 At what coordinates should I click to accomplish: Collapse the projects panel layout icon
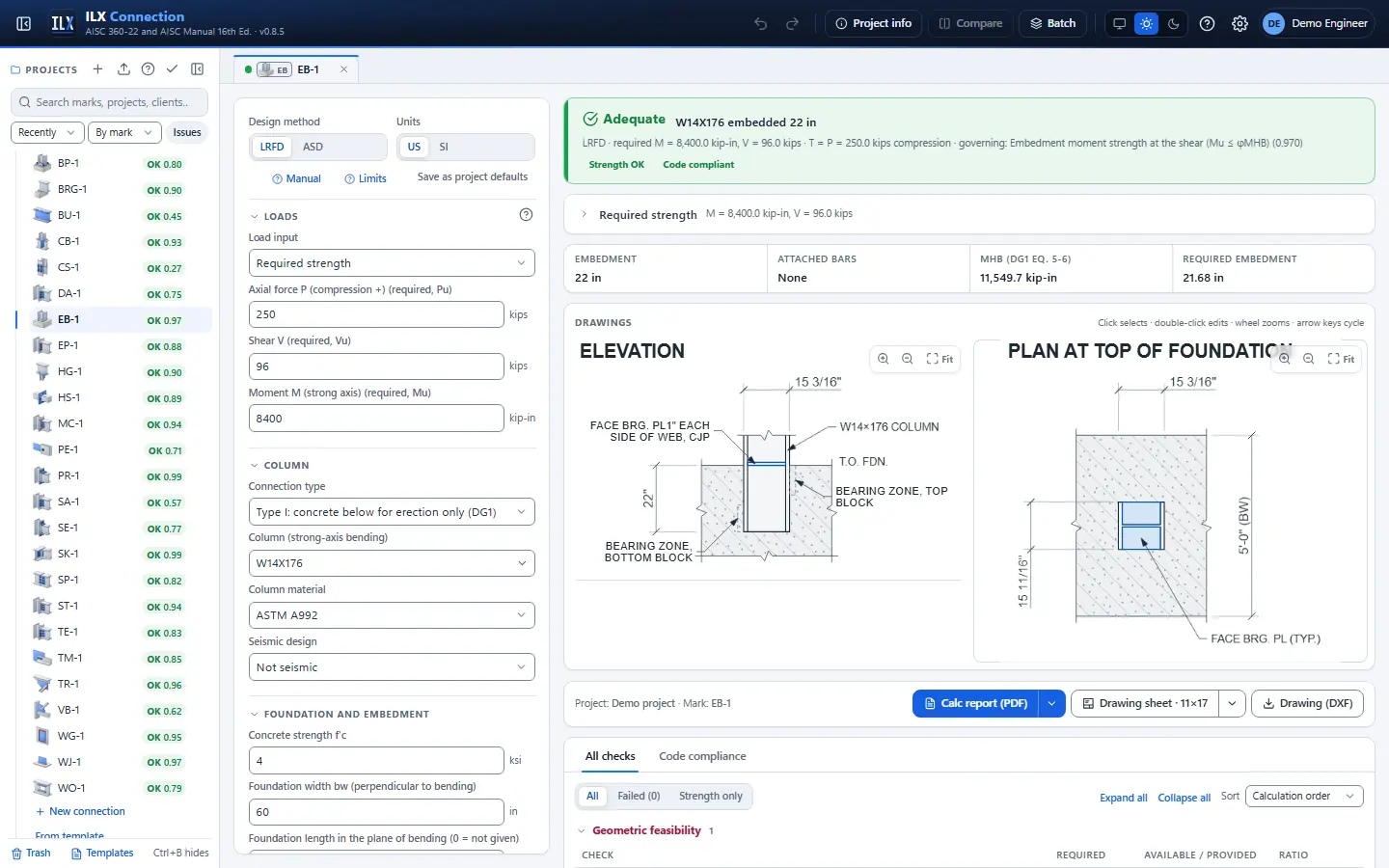pyautogui.click(x=198, y=69)
